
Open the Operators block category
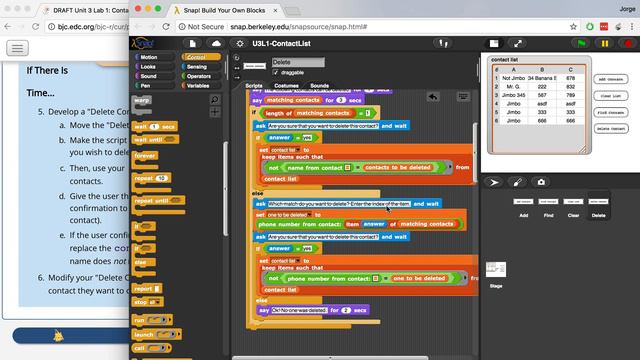[x=201, y=76]
